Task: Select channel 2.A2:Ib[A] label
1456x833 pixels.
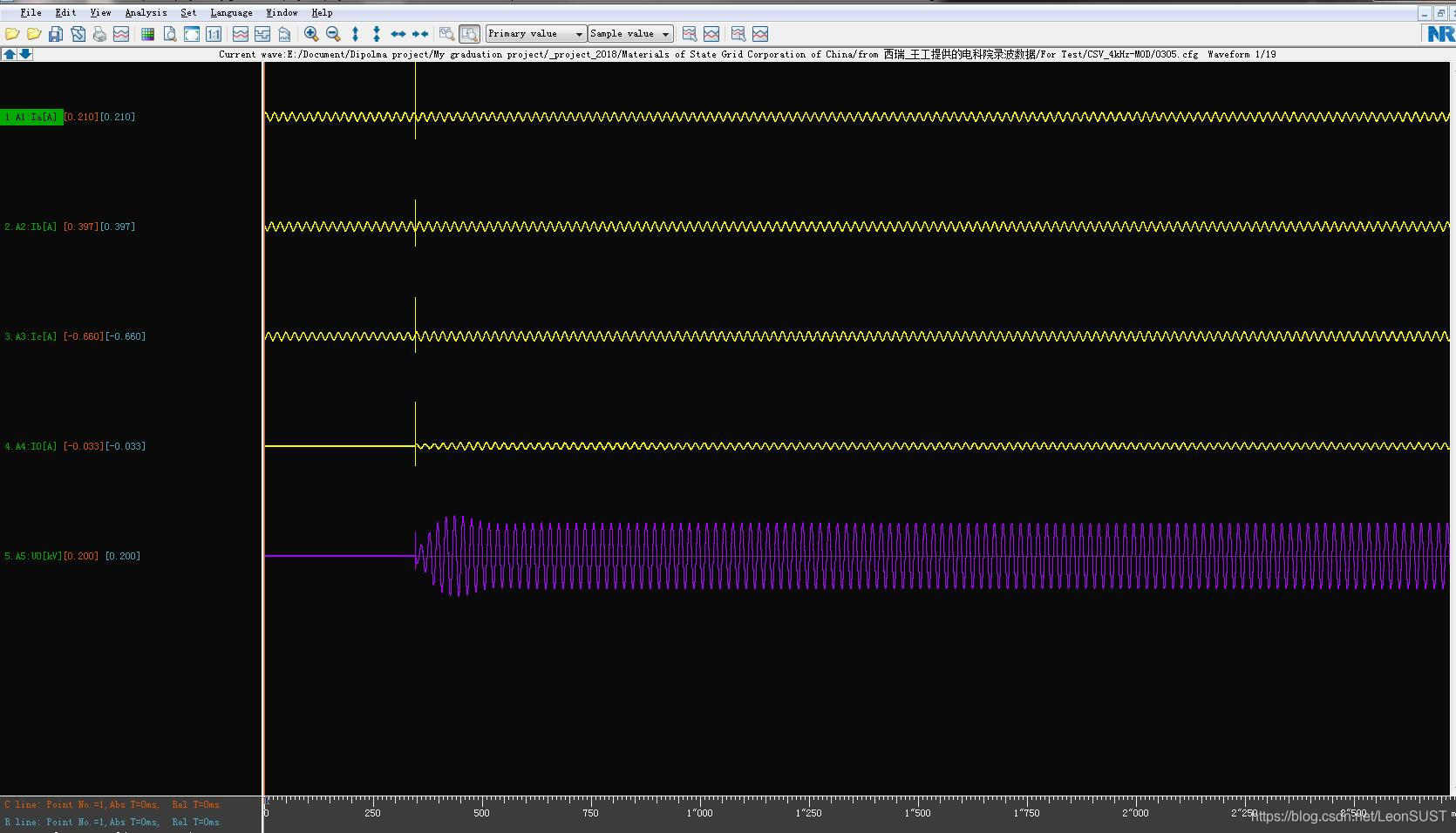Action: point(31,227)
